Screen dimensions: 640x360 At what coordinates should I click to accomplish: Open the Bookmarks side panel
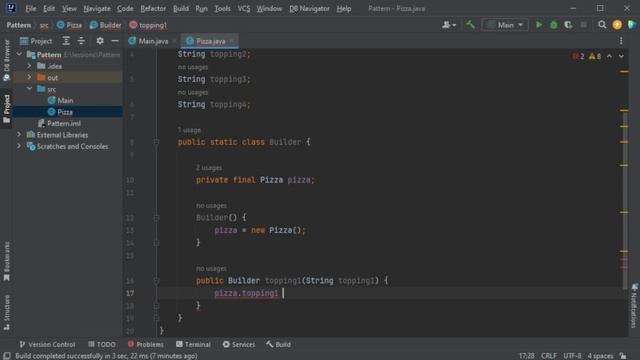click(x=7, y=261)
